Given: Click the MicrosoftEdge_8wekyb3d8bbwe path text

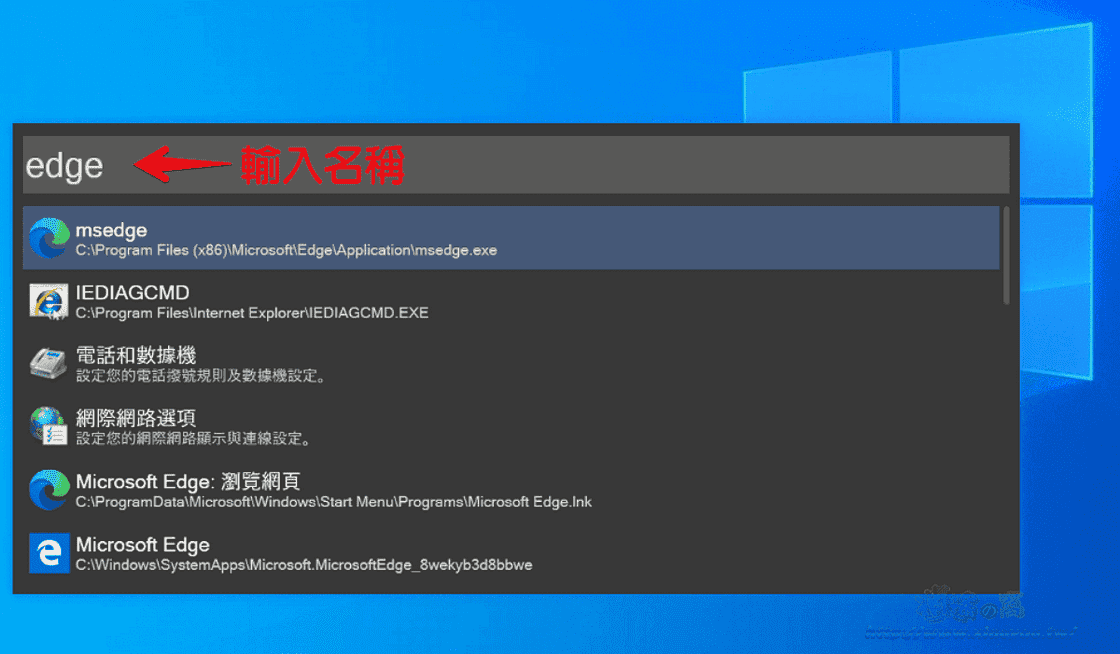Looking at the screenshot, I should 304,565.
